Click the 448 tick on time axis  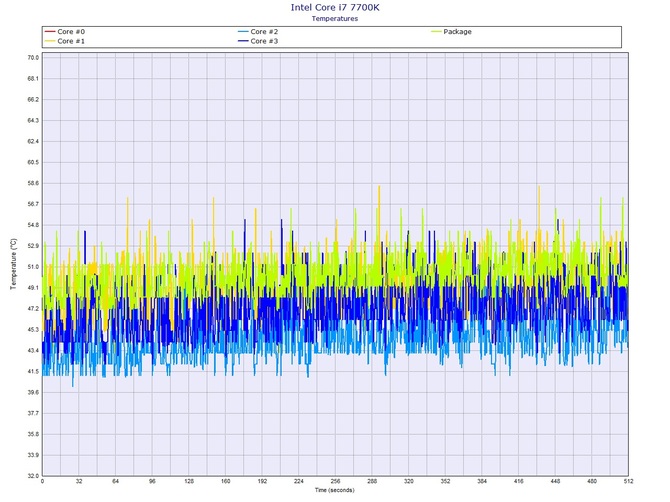pyautogui.click(x=555, y=481)
